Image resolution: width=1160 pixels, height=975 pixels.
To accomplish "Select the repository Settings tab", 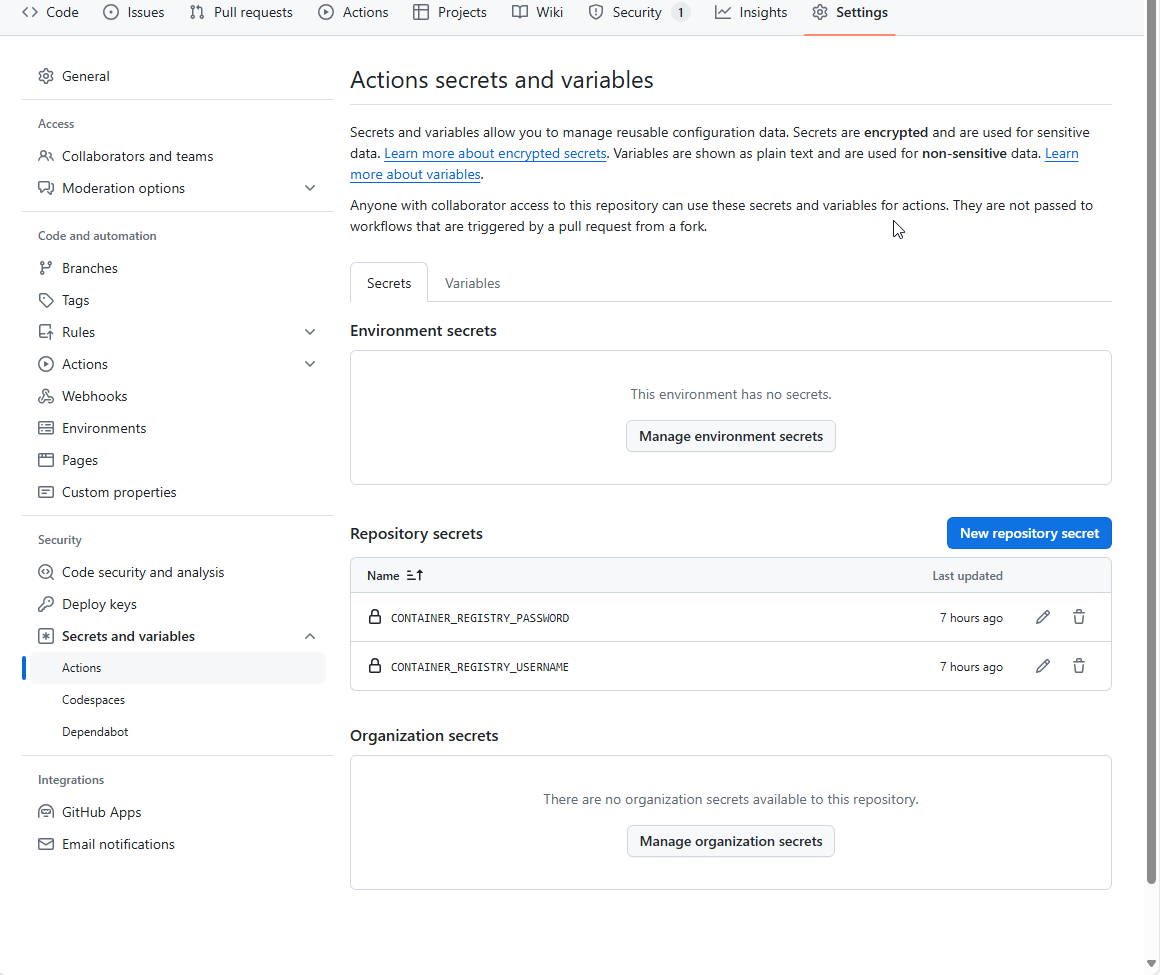I will pyautogui.click(x=850, y=13).
